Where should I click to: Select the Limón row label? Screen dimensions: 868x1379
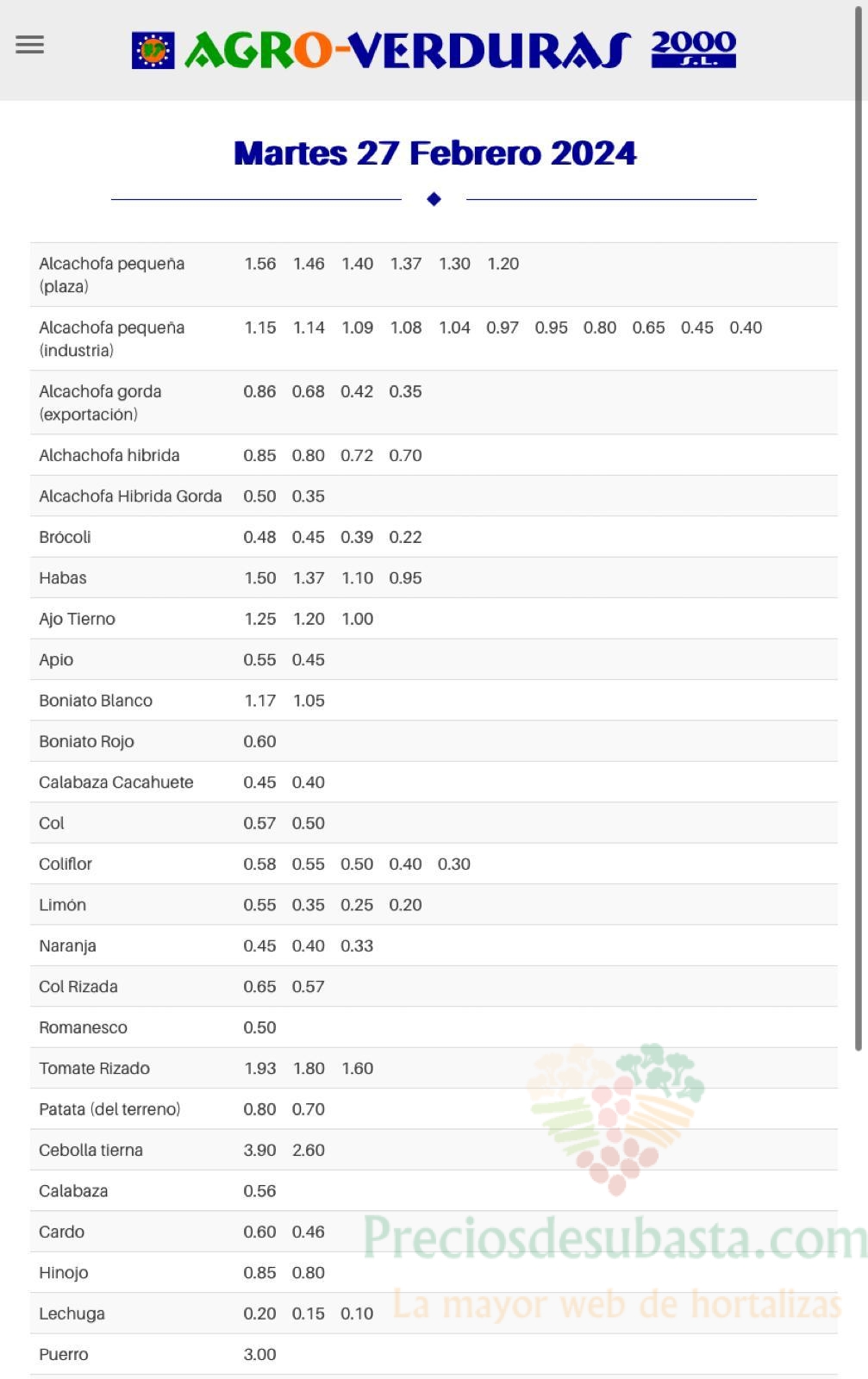click(x=62, y=905)
